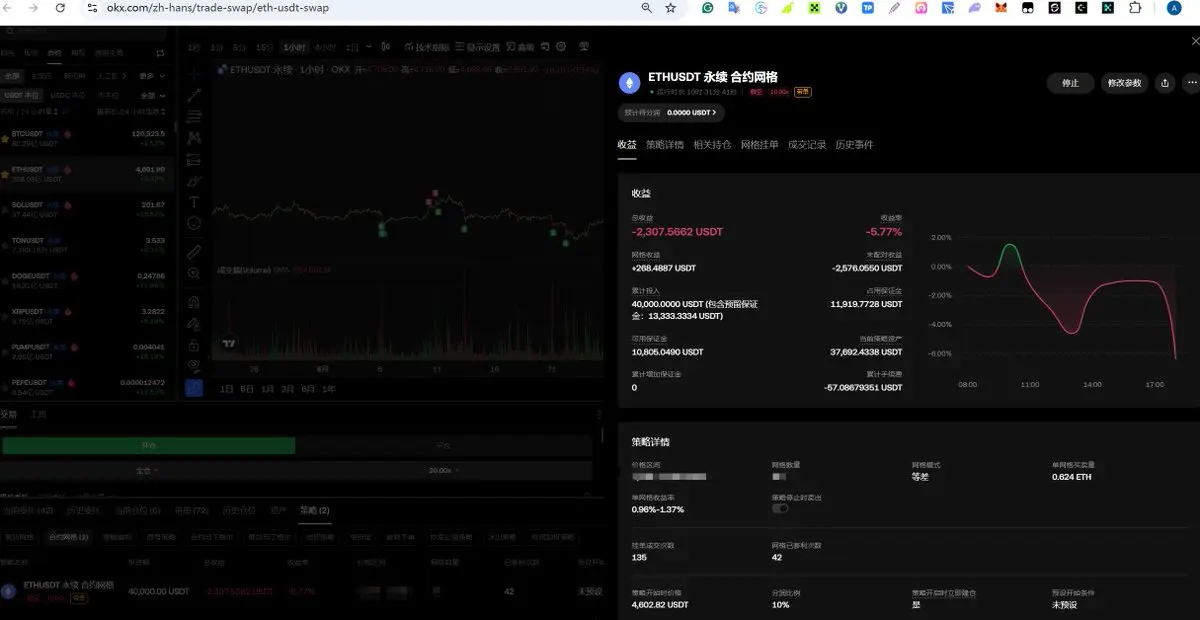Switch to the 收益 tab
The image size is (1200, 620).
(x=627, y=145)
